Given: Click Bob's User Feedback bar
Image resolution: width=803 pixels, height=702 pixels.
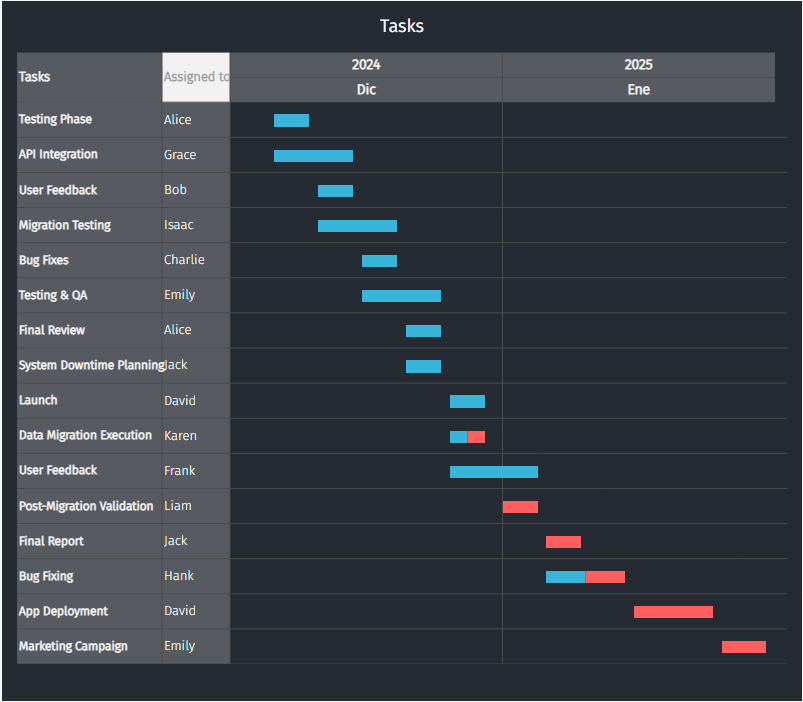Looking at the screenshot, I should [335, 191].
